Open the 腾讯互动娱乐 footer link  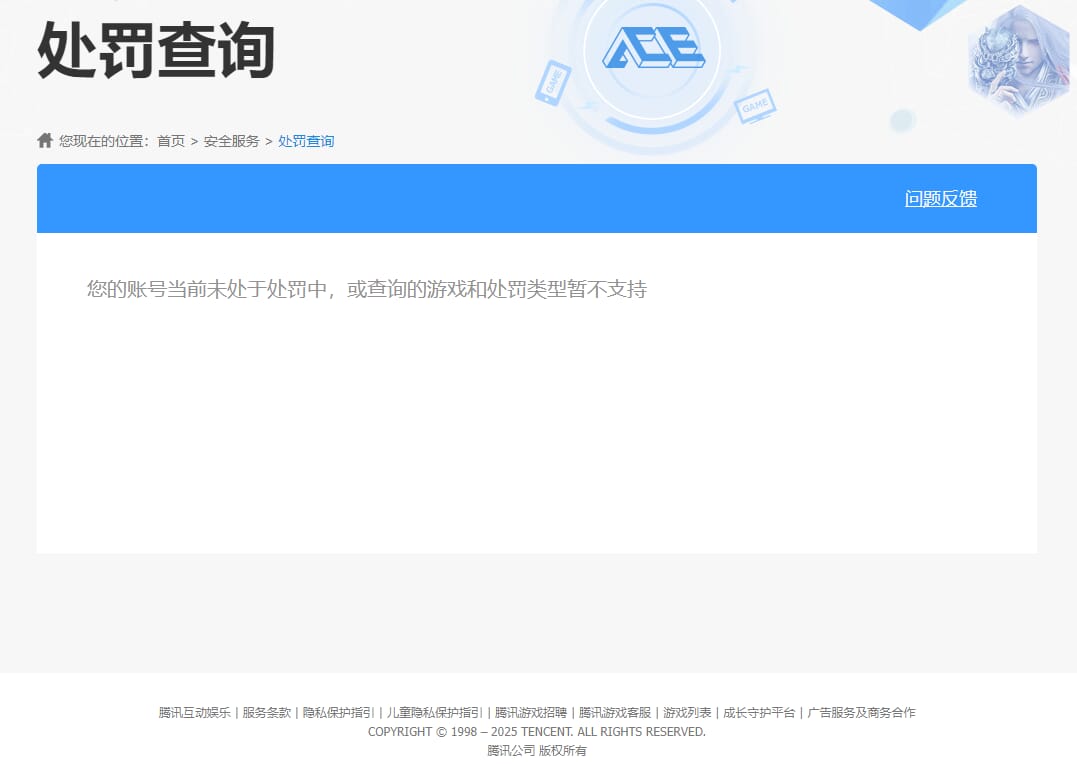[192, 712]
